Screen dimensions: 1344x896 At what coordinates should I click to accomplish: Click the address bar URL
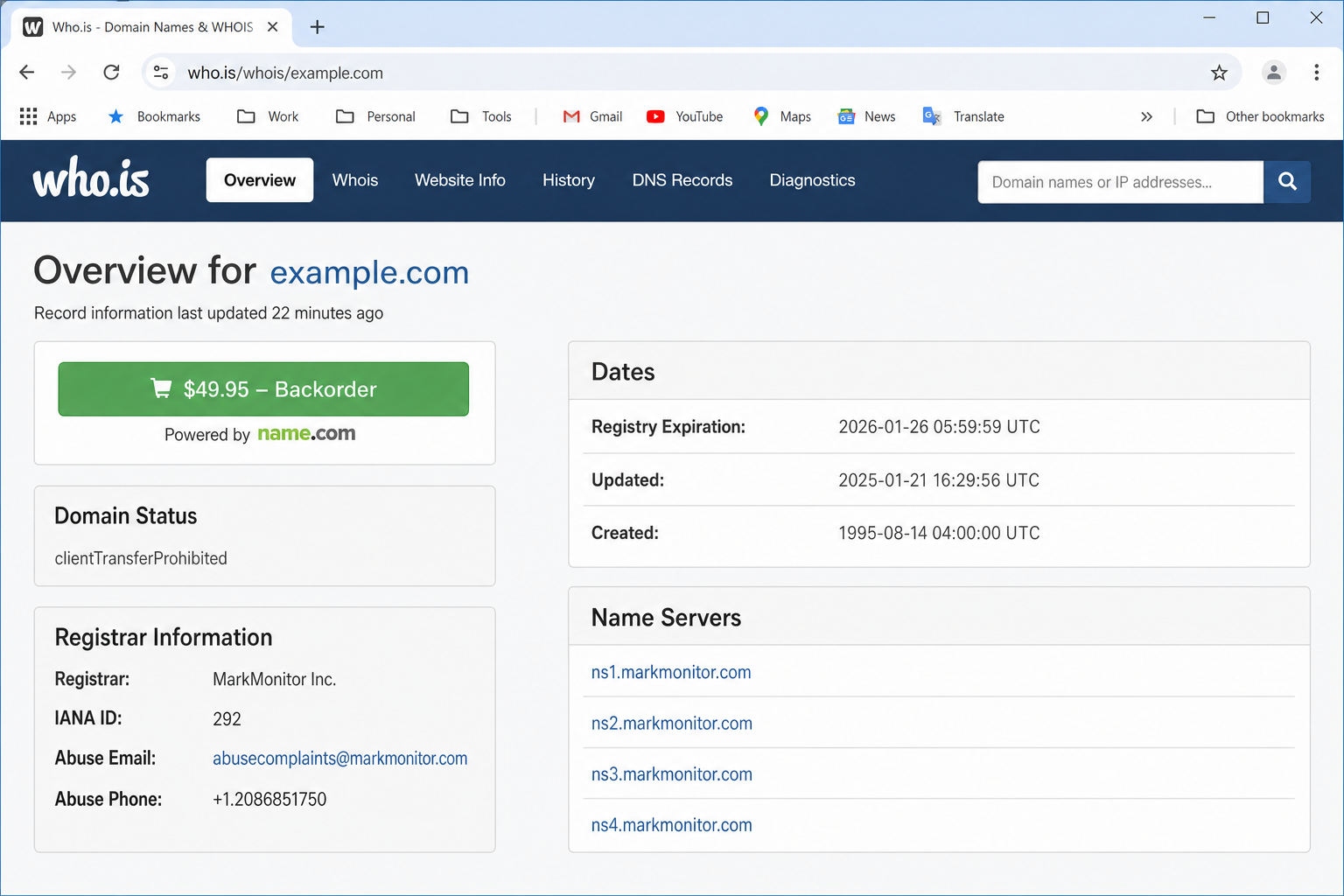pos(285,73)
